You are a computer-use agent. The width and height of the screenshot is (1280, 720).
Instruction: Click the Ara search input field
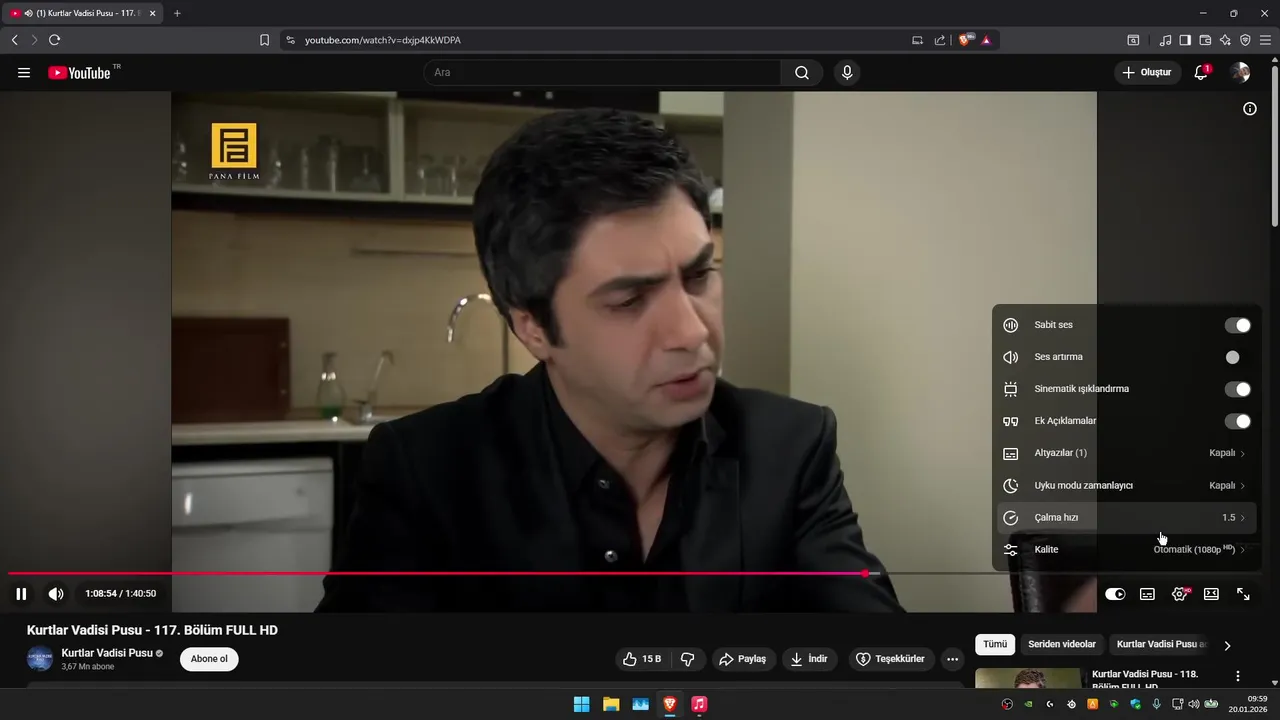[602, 73]
